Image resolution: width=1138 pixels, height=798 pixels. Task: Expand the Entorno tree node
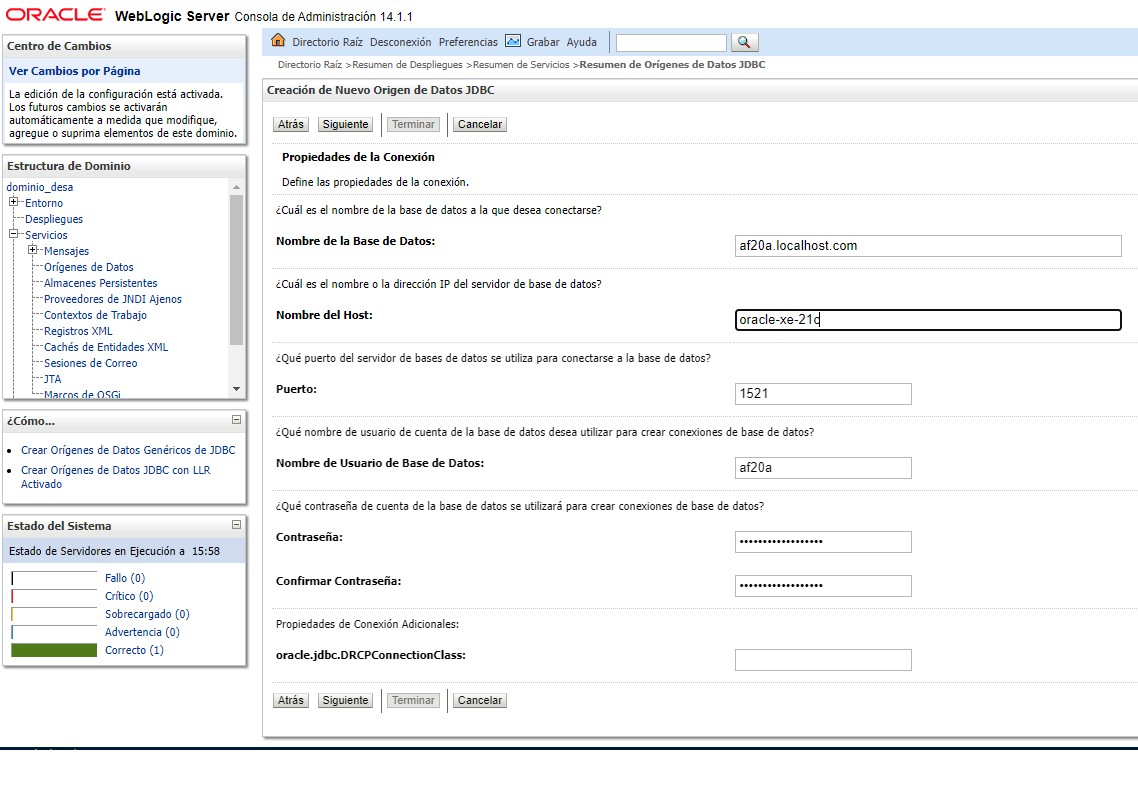coord(14,202)
